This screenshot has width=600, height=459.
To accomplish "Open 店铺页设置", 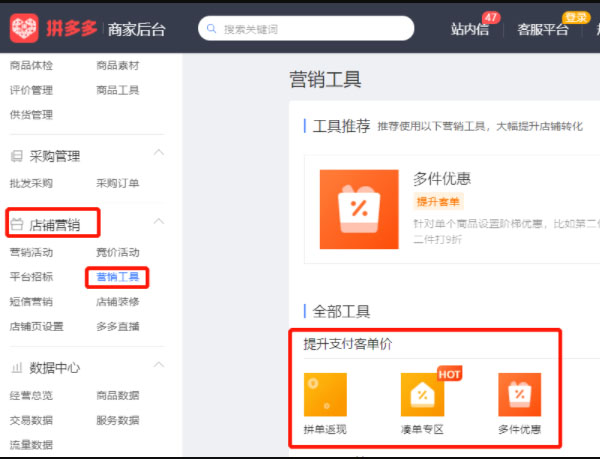I will tap(37, 326).
